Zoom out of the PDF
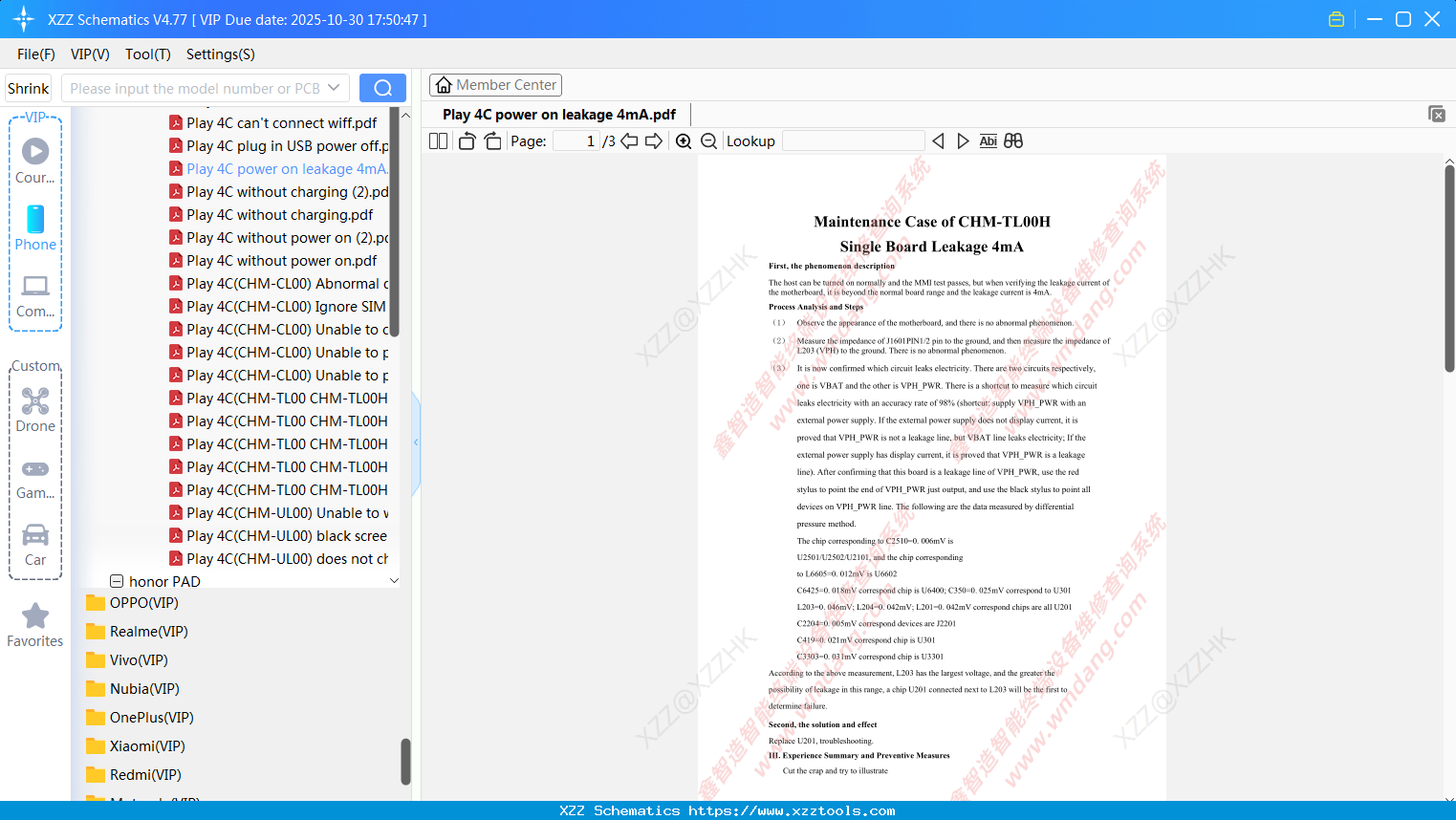The height and width of the screenshot is (820, 1456). [709, 140]
